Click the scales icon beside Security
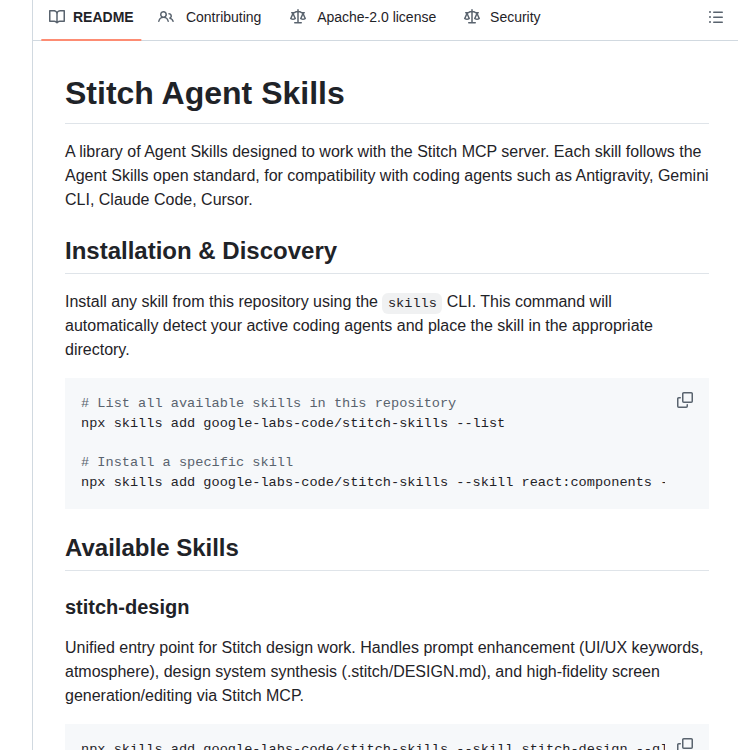The width and height of the screenshot is (738, 750). [x=472, y=17]
